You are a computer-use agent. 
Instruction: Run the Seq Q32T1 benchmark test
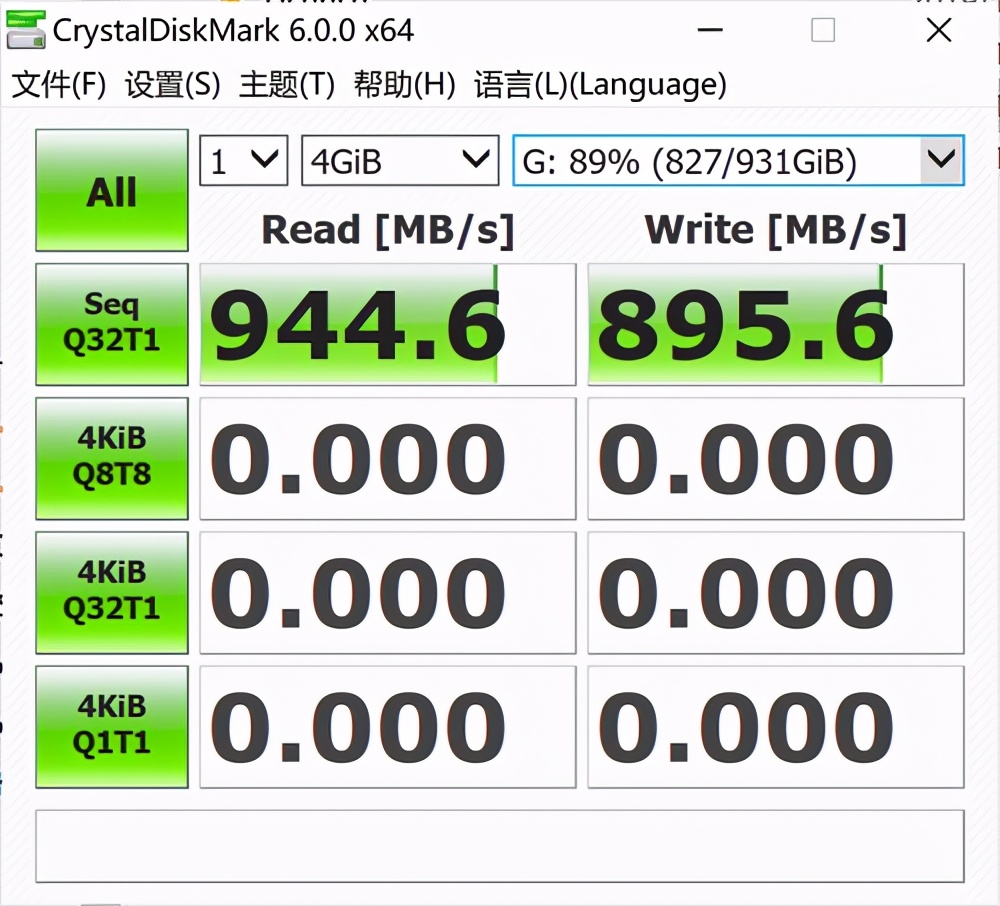111,324
